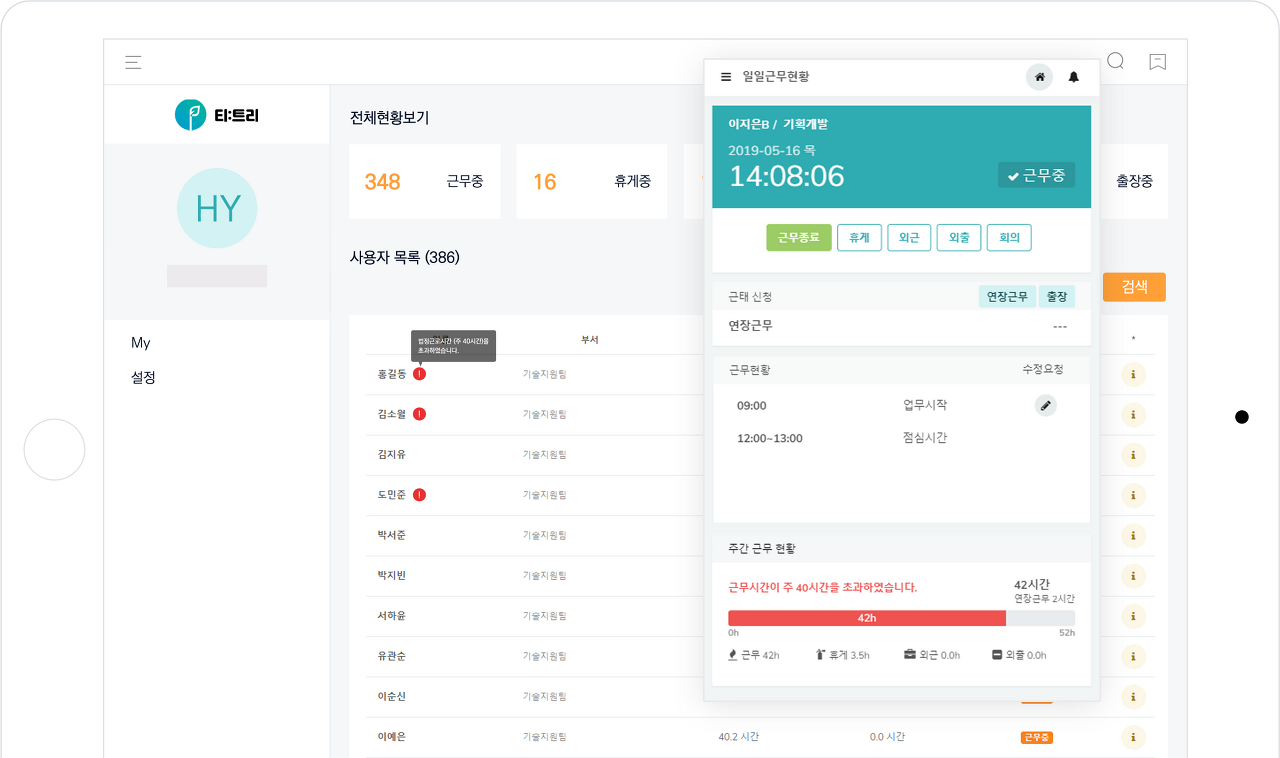Click the 수정요청 label in 근무현황
Screen dimensions: 1280x758
point(1042,370)
